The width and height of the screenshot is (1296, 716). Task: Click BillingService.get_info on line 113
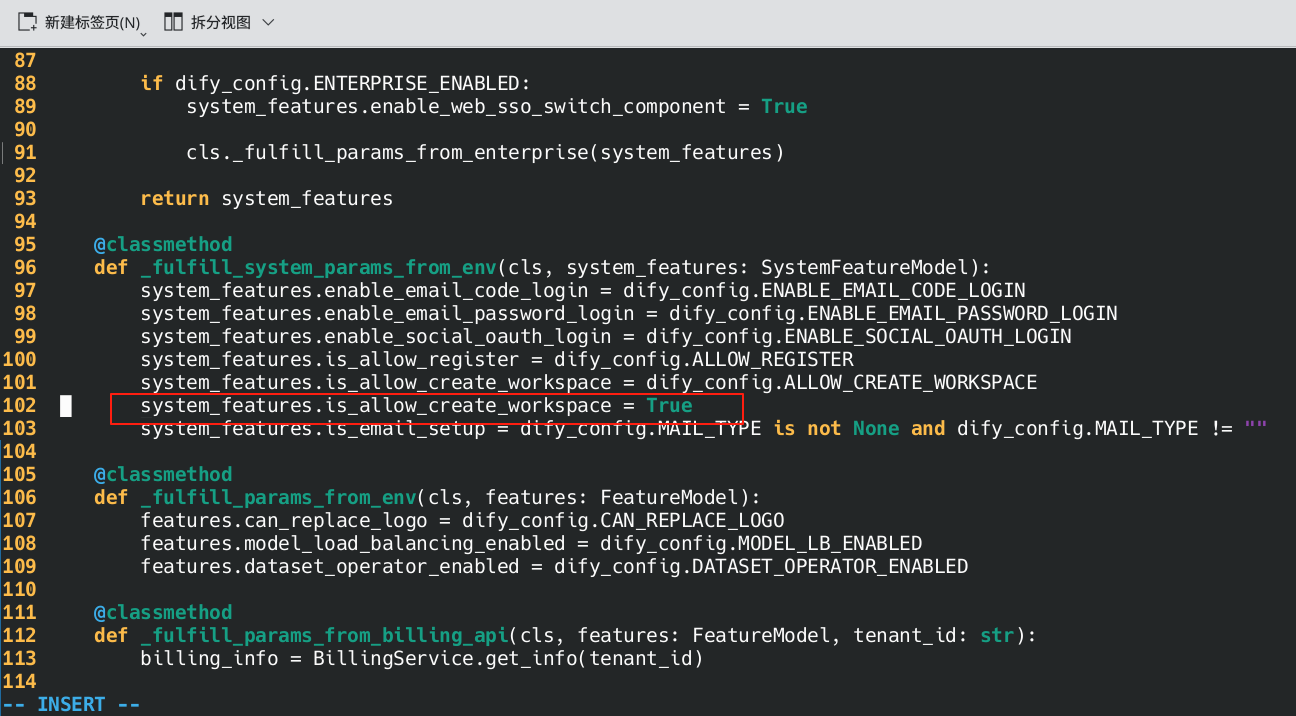pos(449,658)
